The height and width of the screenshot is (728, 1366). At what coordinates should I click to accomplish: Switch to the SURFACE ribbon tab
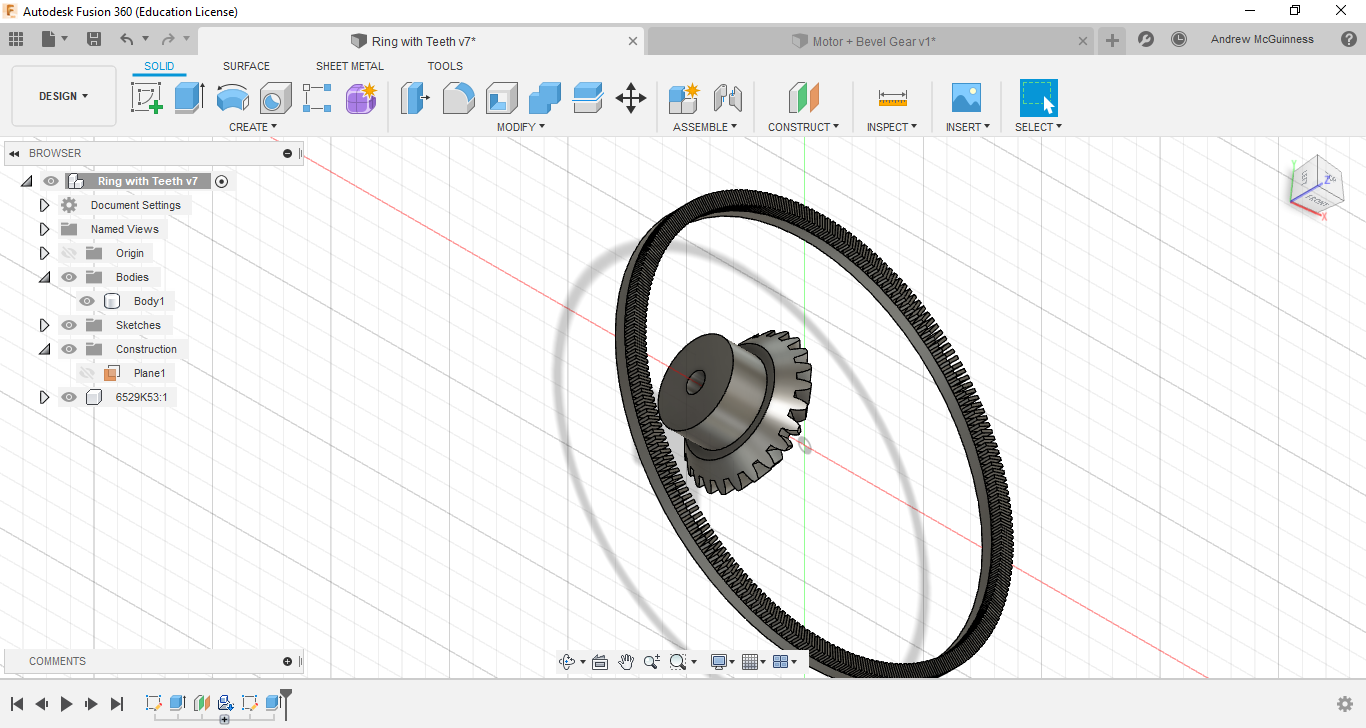tap(246, 66)
